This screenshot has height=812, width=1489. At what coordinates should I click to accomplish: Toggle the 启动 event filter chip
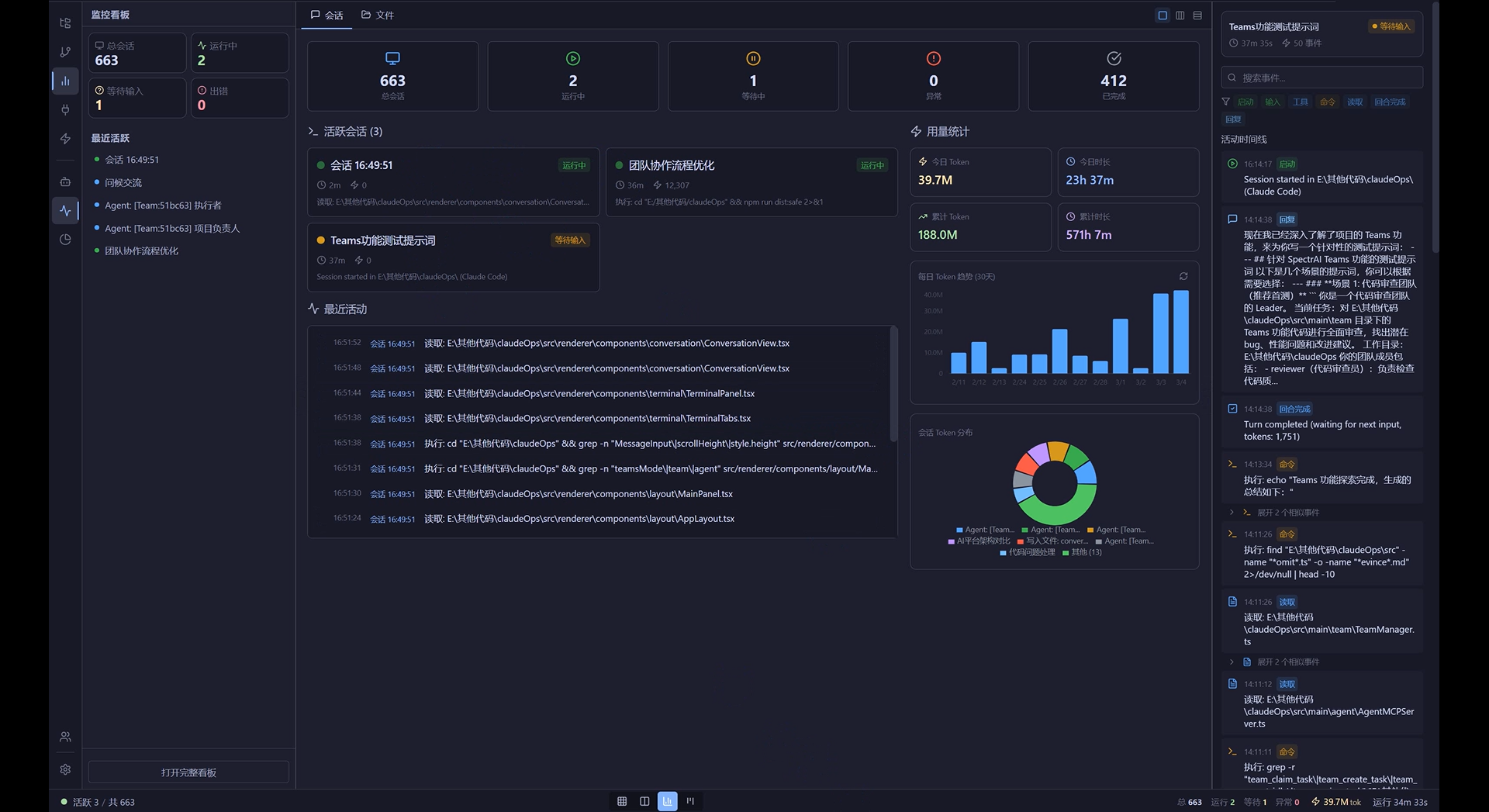tap(1245, 102)
